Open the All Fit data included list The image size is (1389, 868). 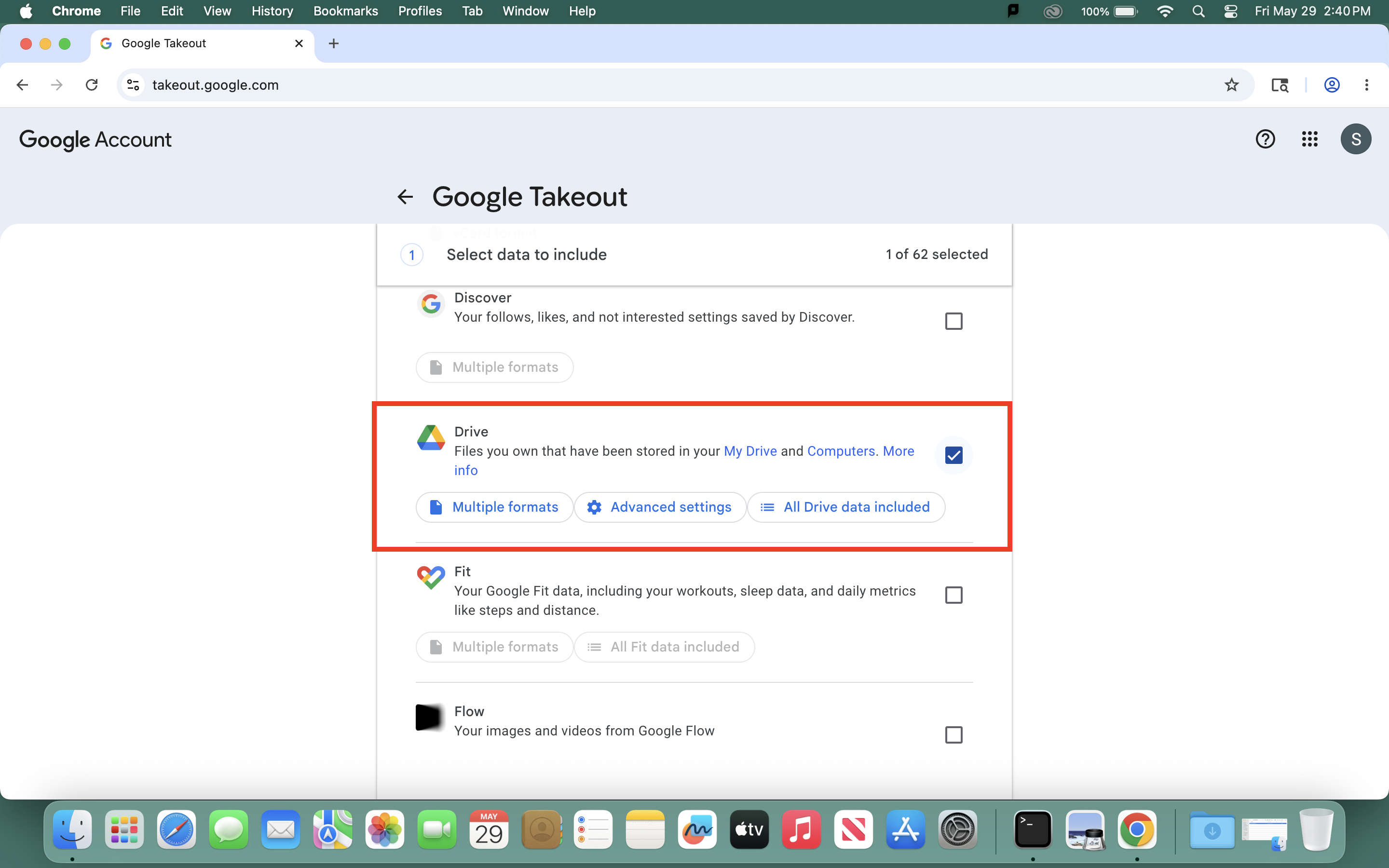664,647
